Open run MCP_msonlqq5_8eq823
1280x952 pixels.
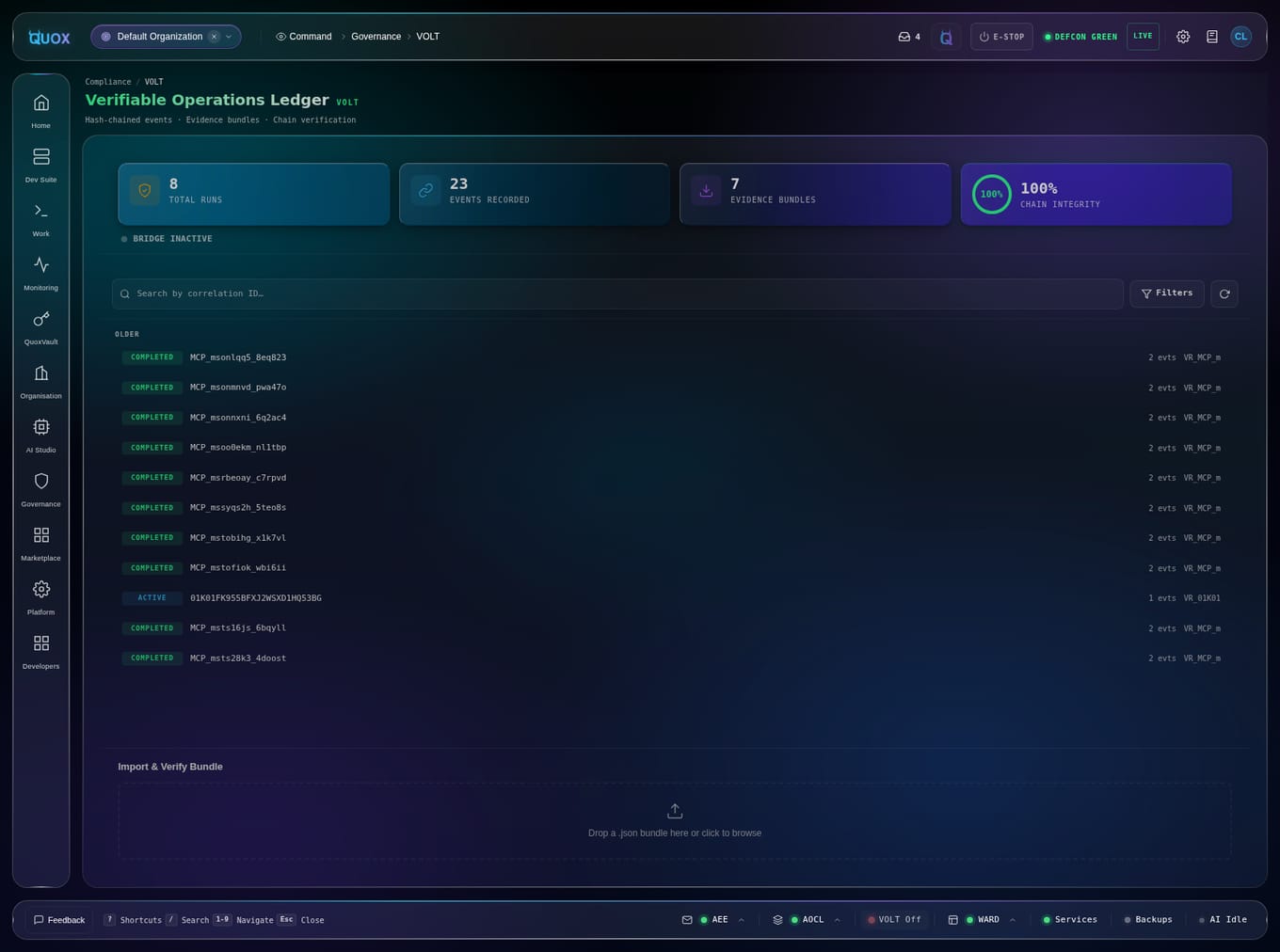click(675, 357)
